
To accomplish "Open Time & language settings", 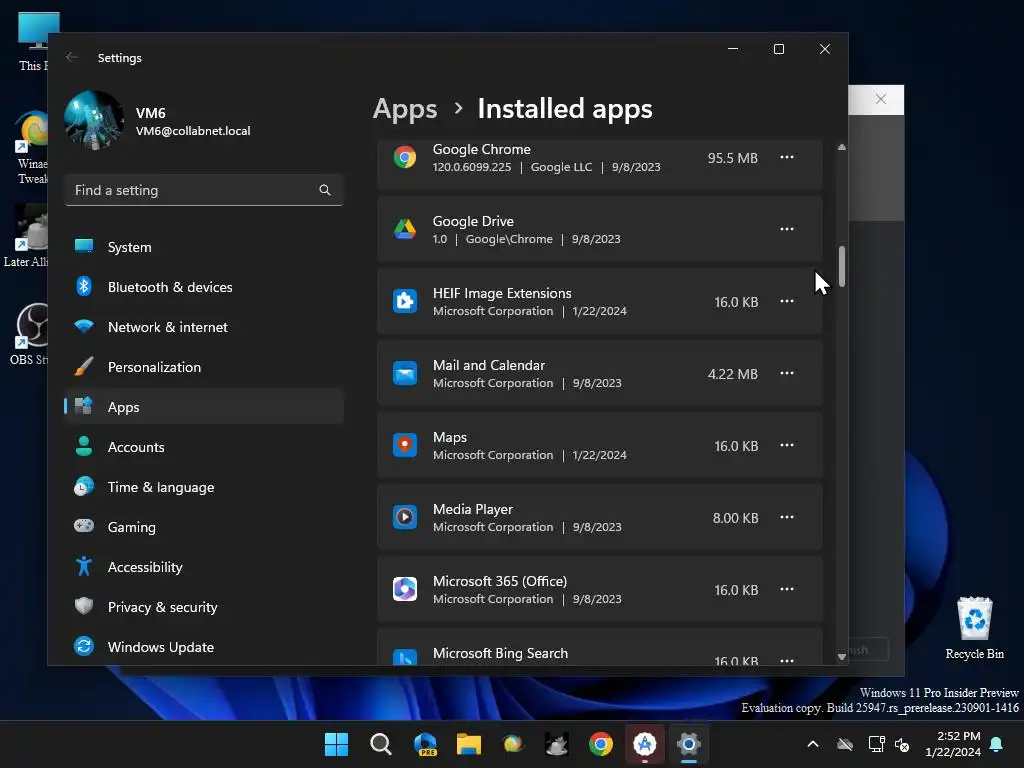I will 203,487.
